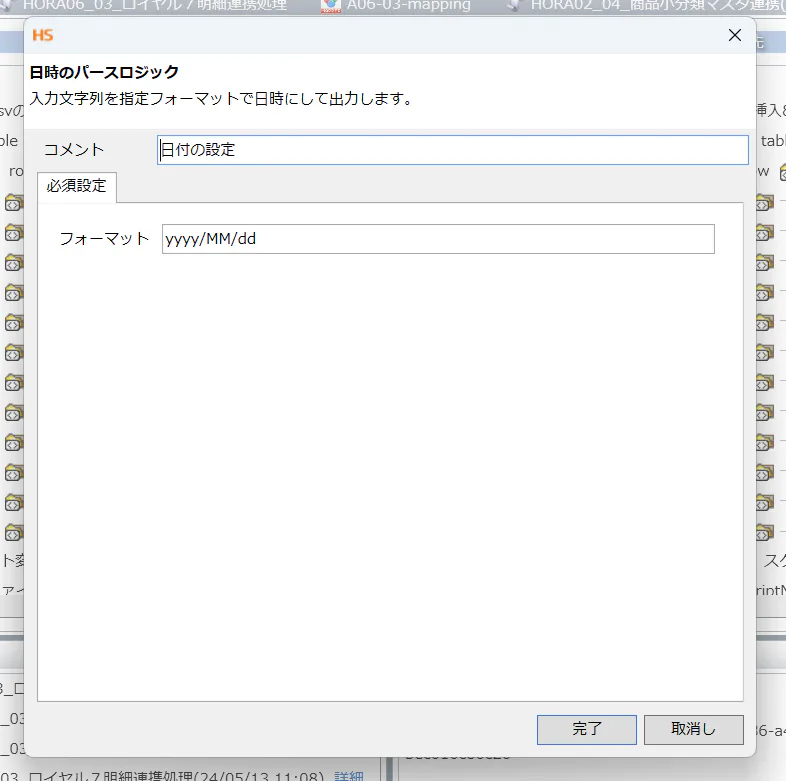Click the 完了 button

pyautogui.click(x=586, y=729)
